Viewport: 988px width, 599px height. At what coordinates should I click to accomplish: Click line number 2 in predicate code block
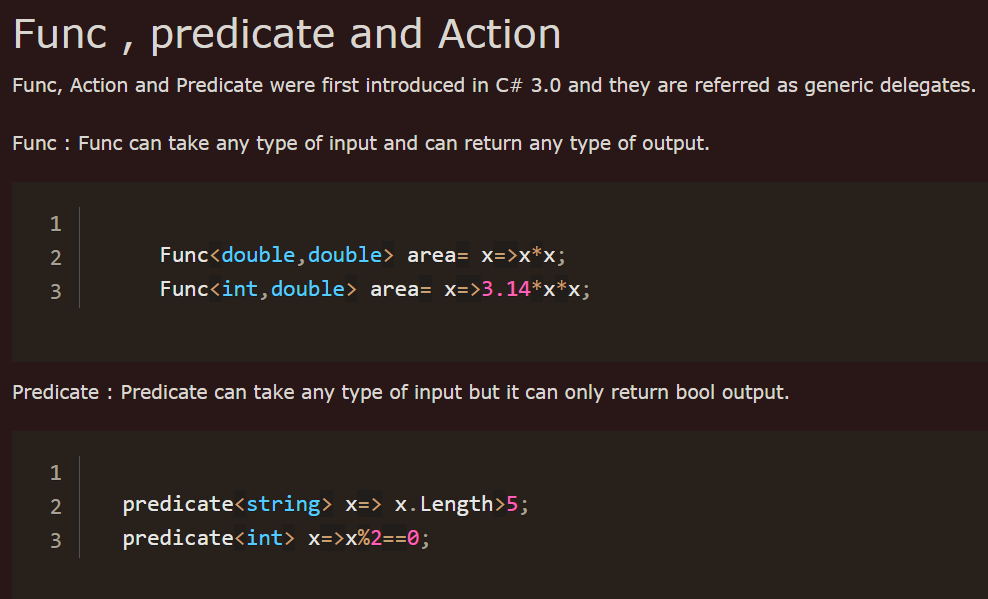coord(55,507)
